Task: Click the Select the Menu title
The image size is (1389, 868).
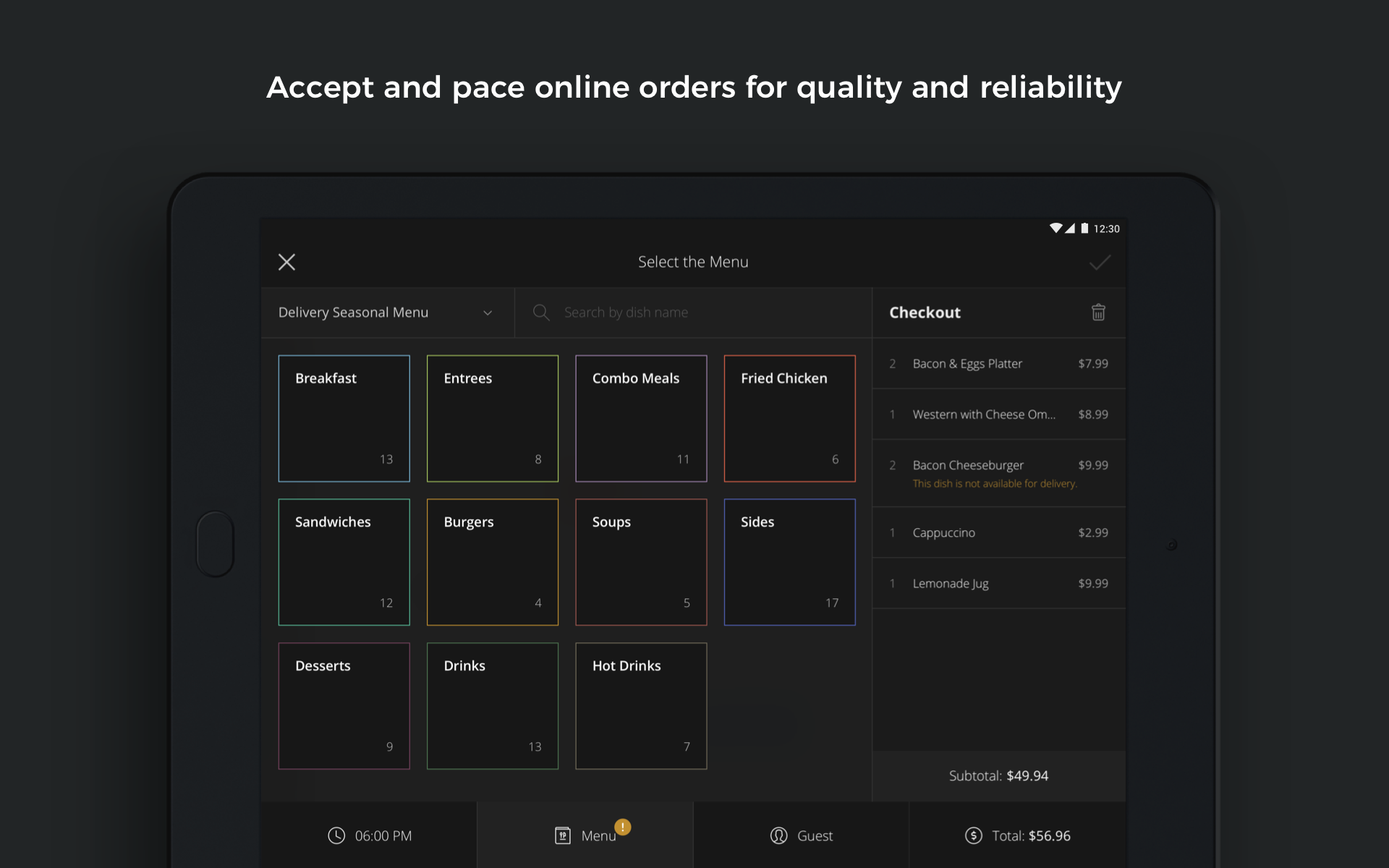Action: [x=693, y=262]
